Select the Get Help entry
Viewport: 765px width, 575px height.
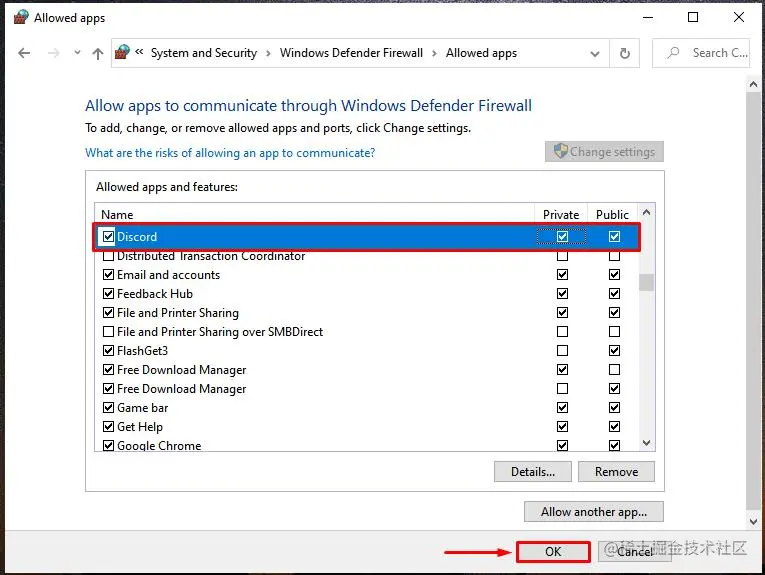140,427
